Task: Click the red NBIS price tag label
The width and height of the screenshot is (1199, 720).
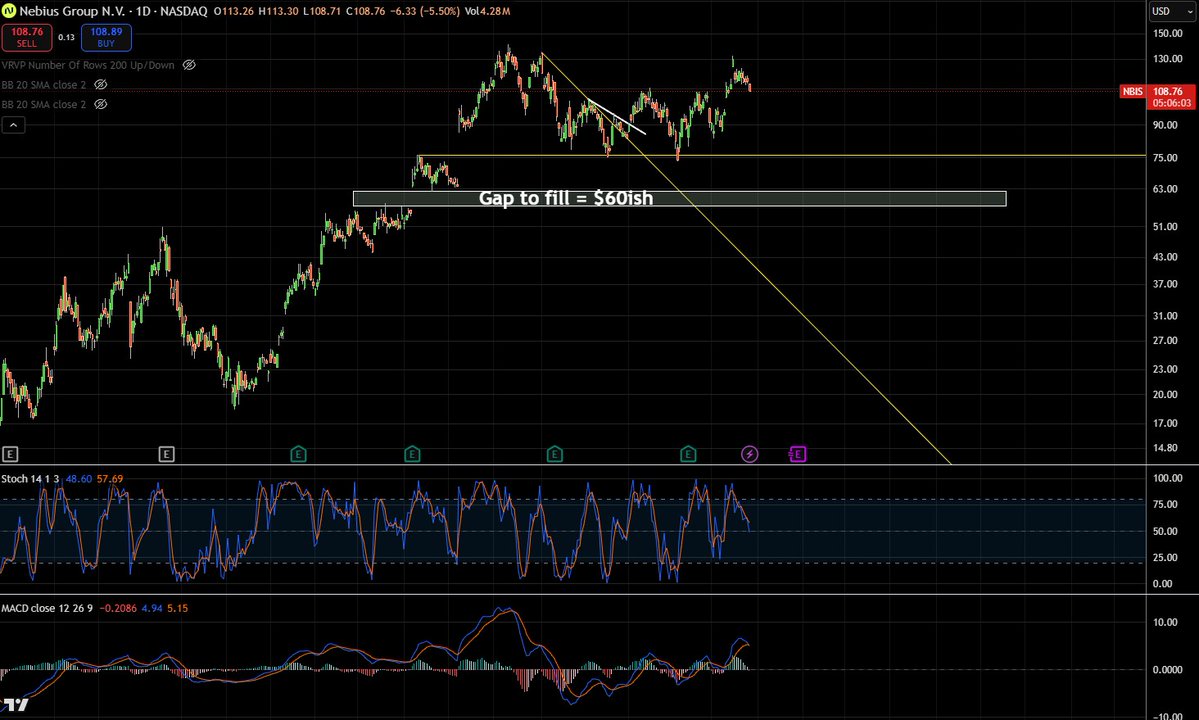Action: [x=1132, y=91]
